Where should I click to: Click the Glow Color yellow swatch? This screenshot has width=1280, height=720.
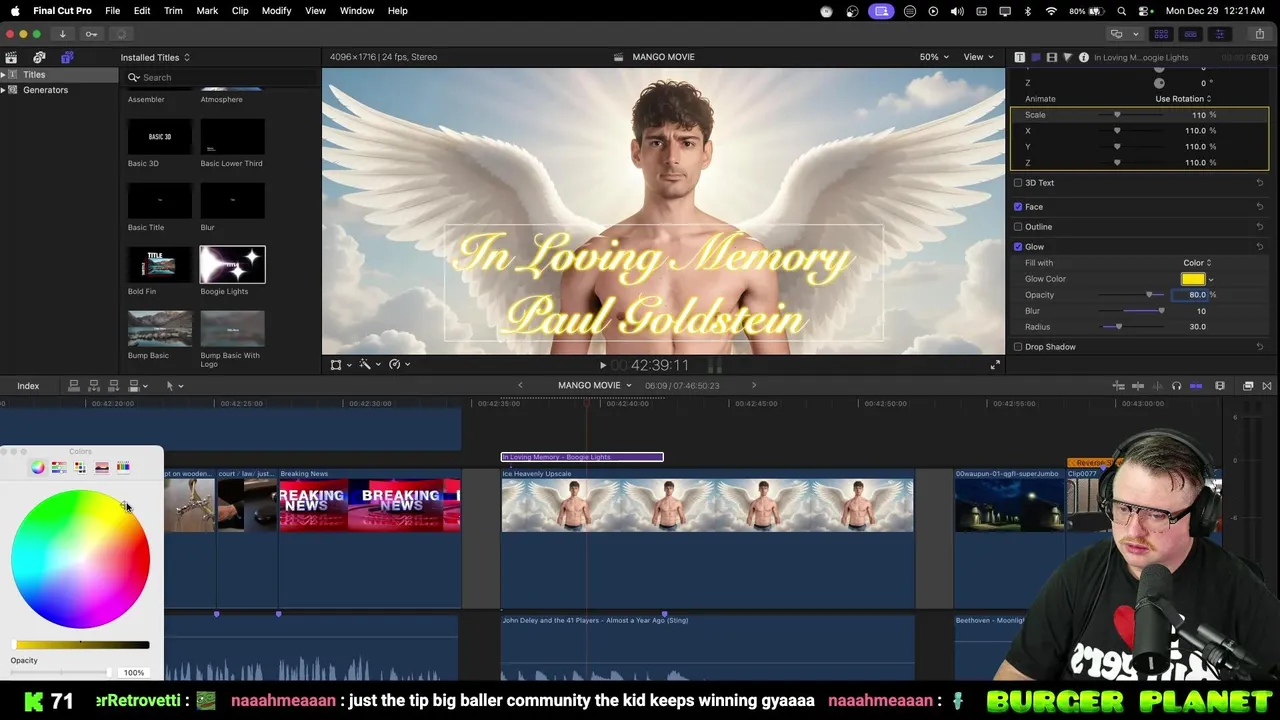1193,279
